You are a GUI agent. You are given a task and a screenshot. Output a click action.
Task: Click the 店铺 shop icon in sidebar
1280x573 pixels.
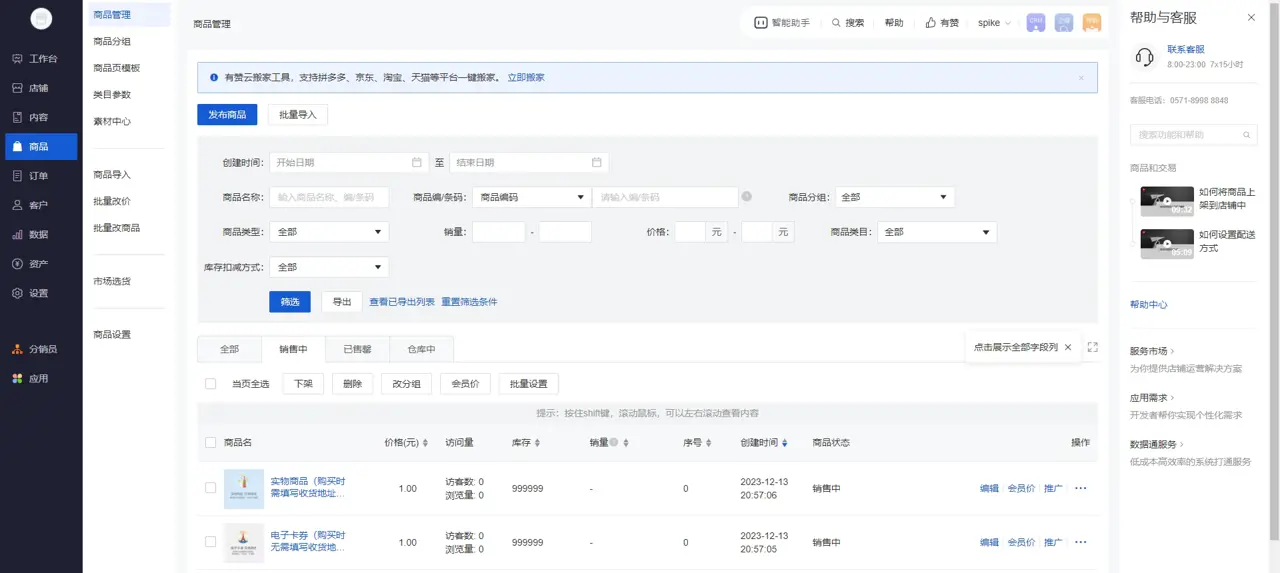tap(18, 88)
